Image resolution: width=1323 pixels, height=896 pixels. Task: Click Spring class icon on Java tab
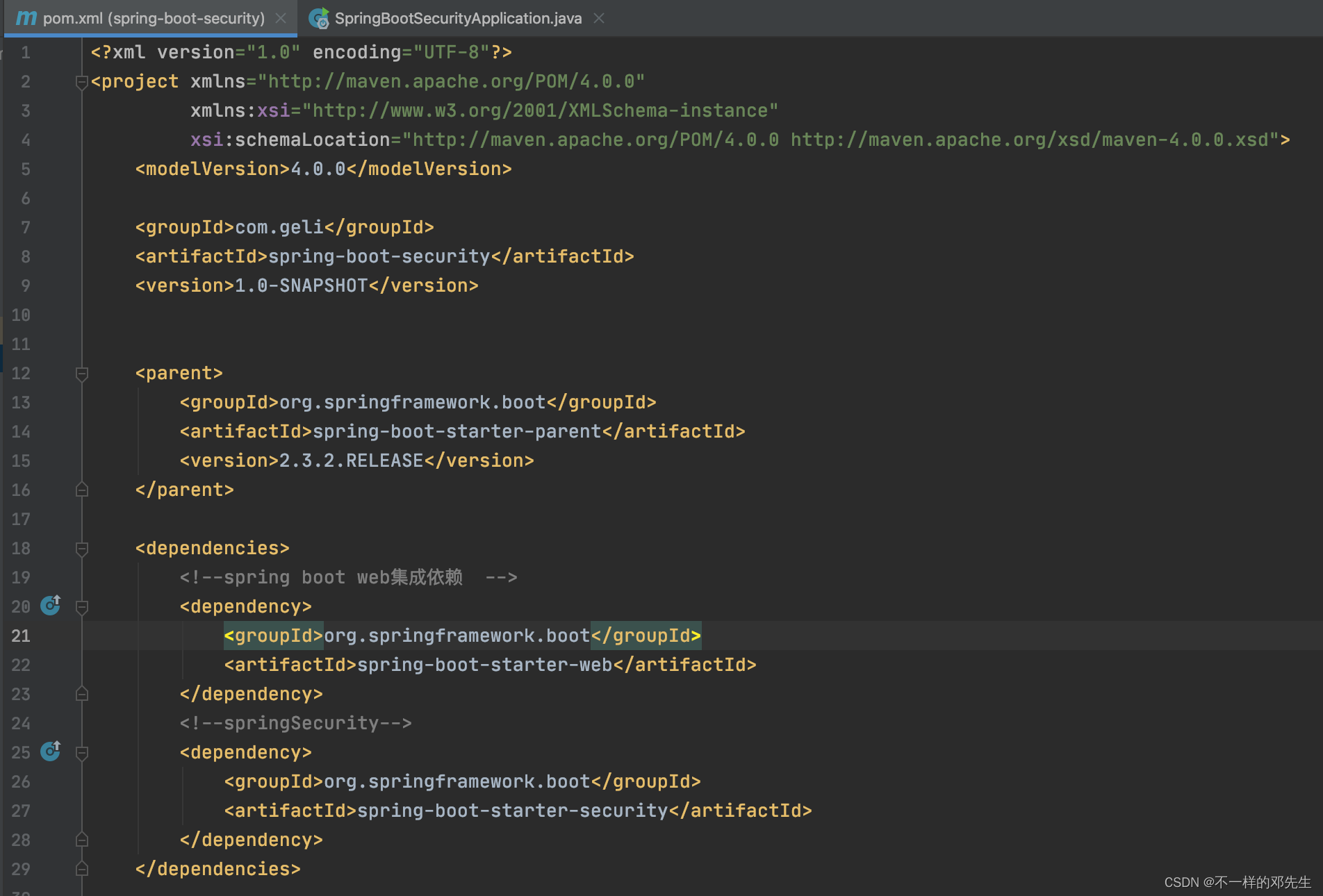click(319, 18)
